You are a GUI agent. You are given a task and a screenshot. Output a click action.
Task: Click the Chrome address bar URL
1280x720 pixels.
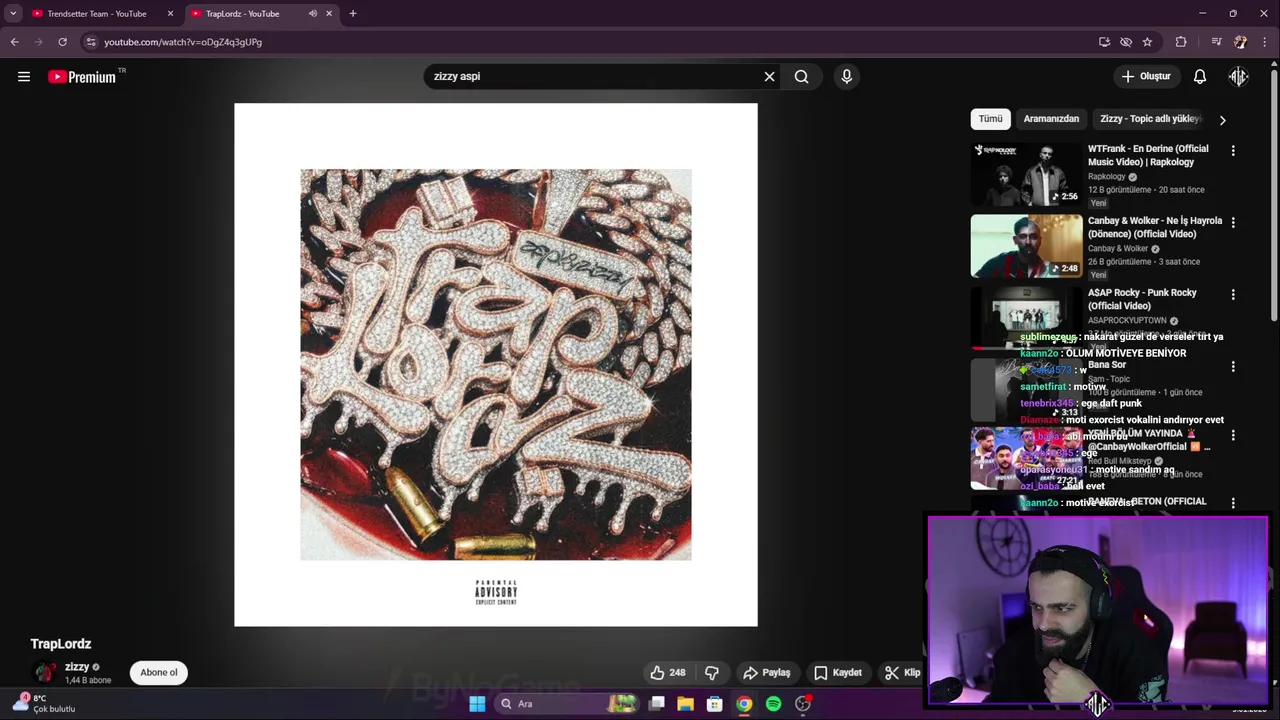183,42
